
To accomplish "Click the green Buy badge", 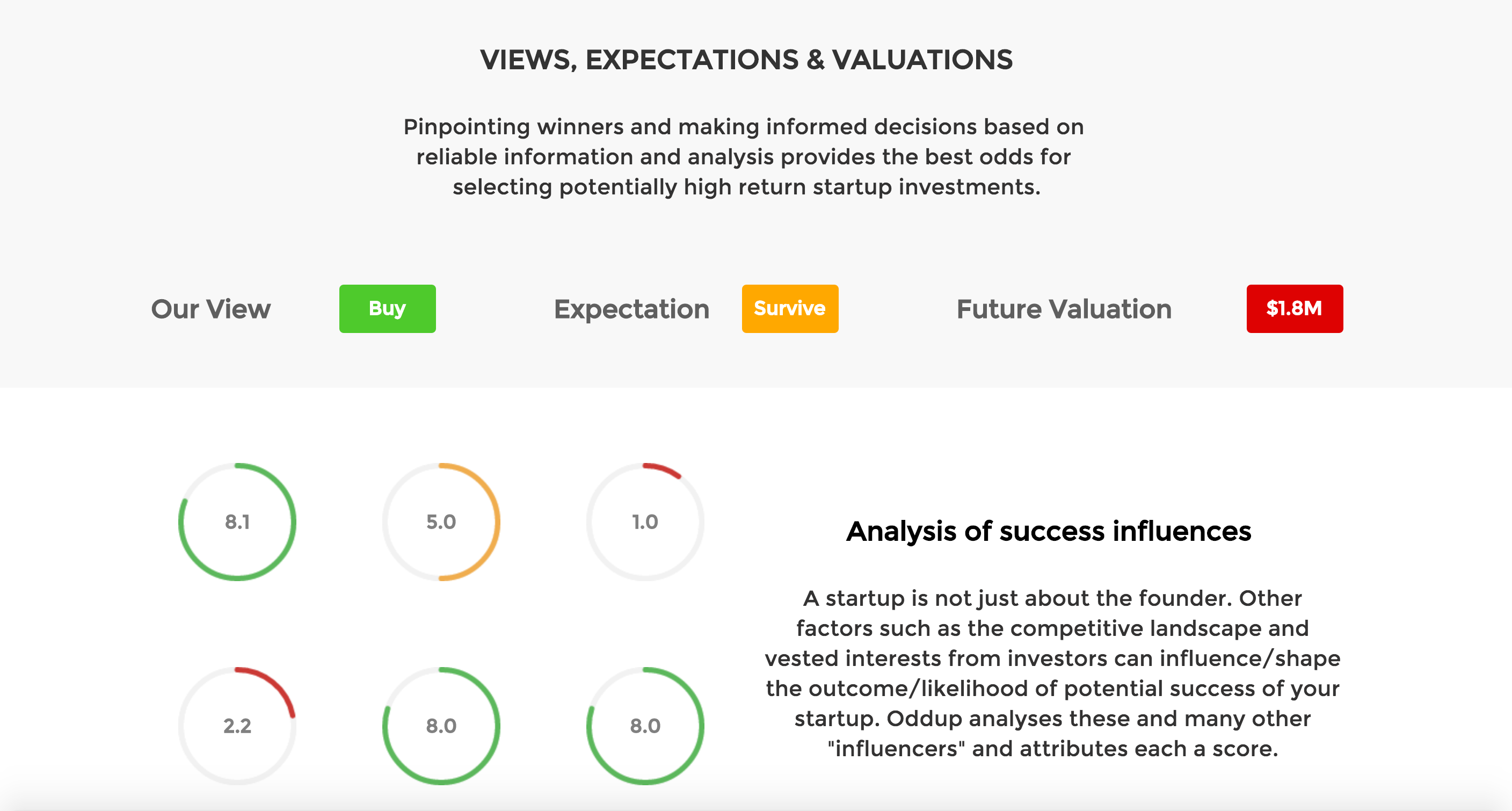I will pyautogui.click(x=387, y=309).
